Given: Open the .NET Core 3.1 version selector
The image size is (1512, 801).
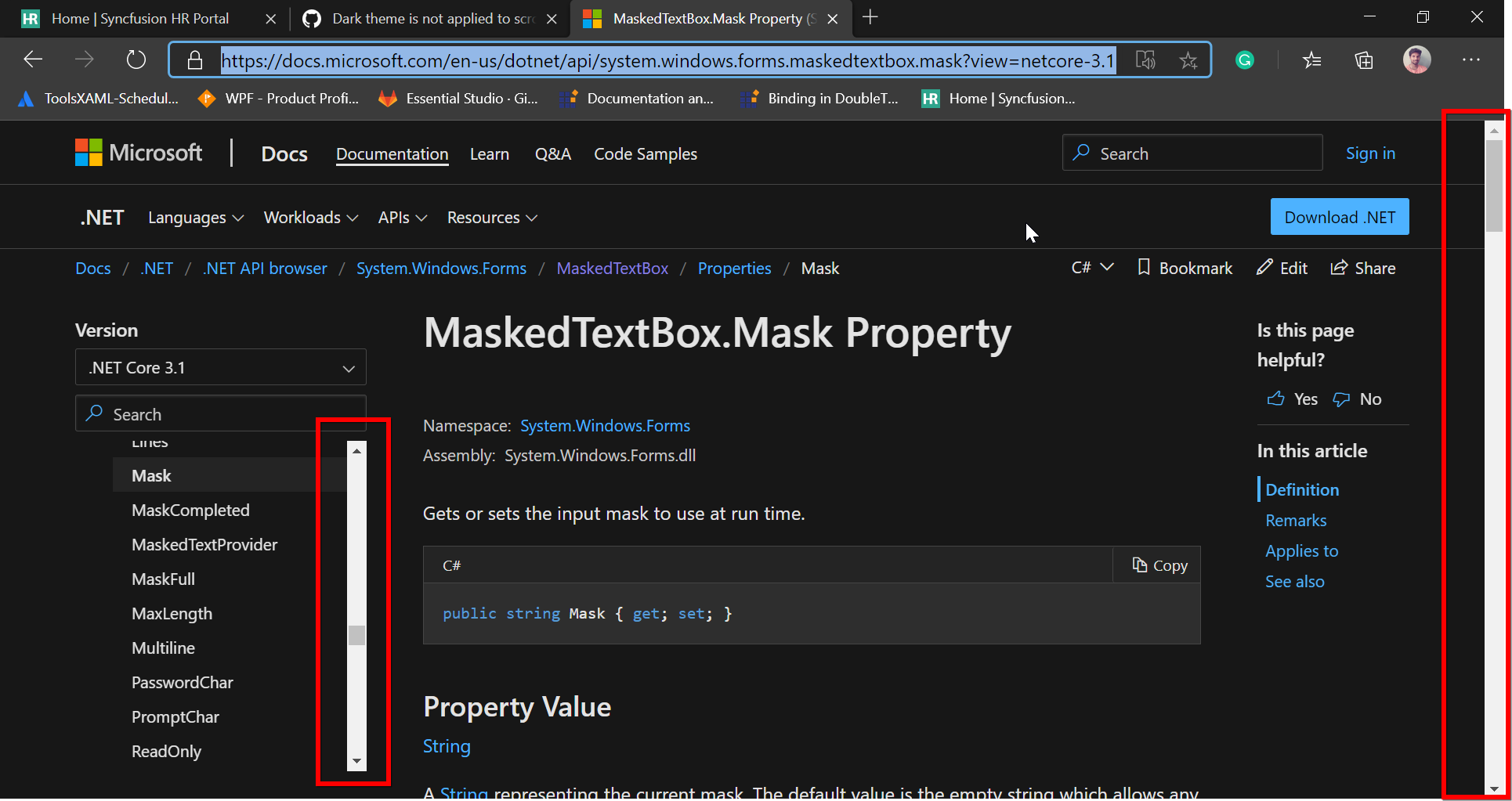Looking at the screenshot, I should pyautogui.click(x=221, y=367).
